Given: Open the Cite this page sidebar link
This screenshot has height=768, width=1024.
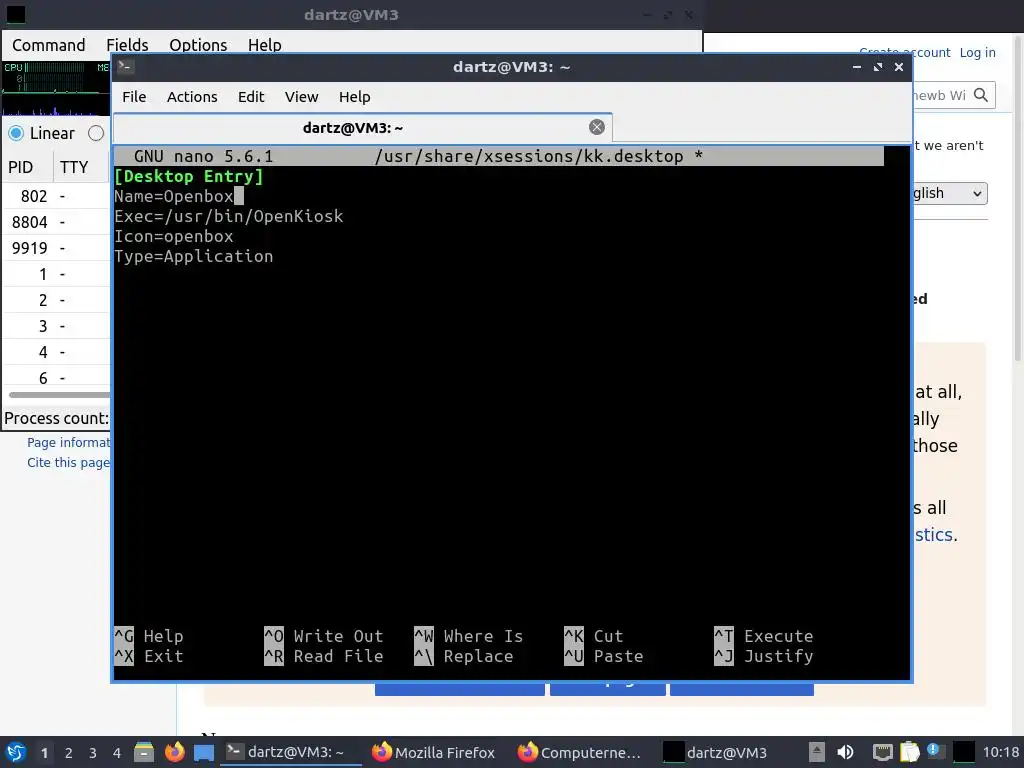Looking at the screenshot, I should click(x=69, y=462).
